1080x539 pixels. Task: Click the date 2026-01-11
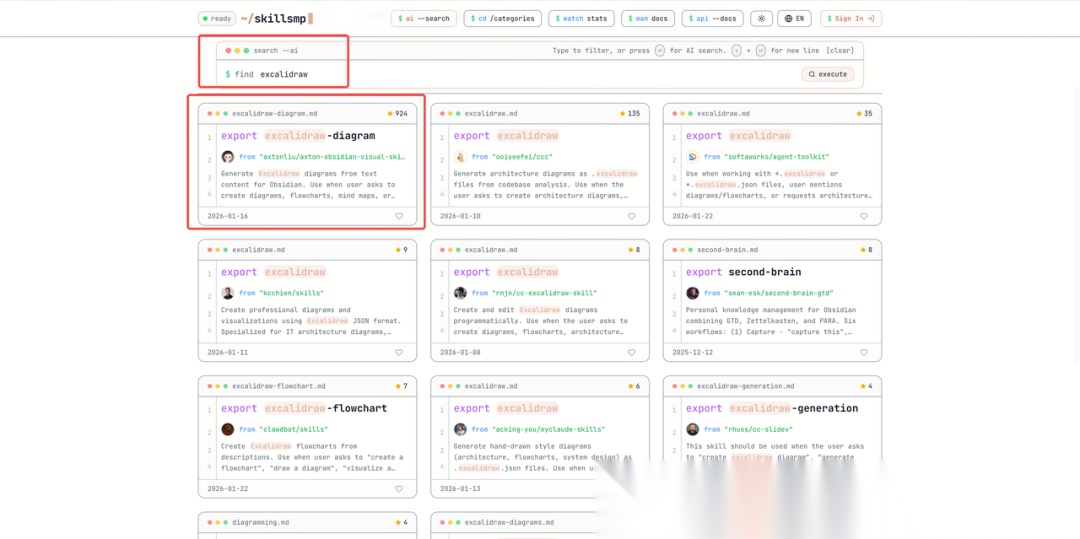228,352
